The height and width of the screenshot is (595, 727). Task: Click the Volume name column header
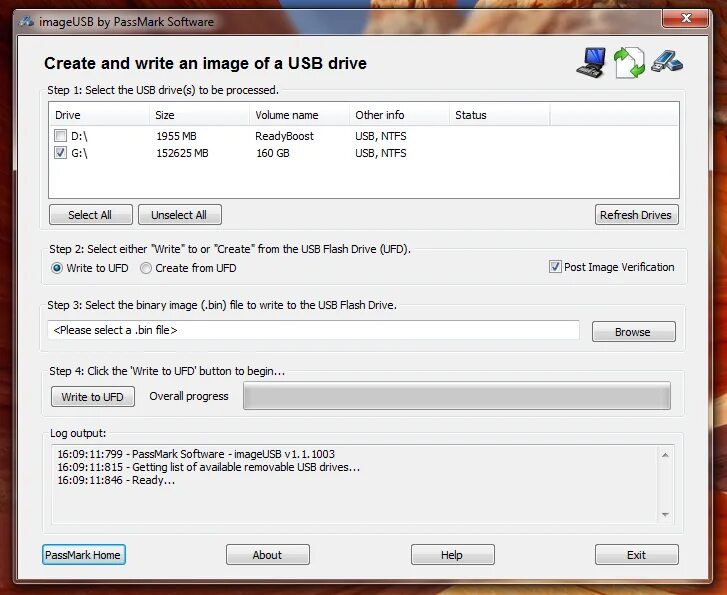coord(300,115)
